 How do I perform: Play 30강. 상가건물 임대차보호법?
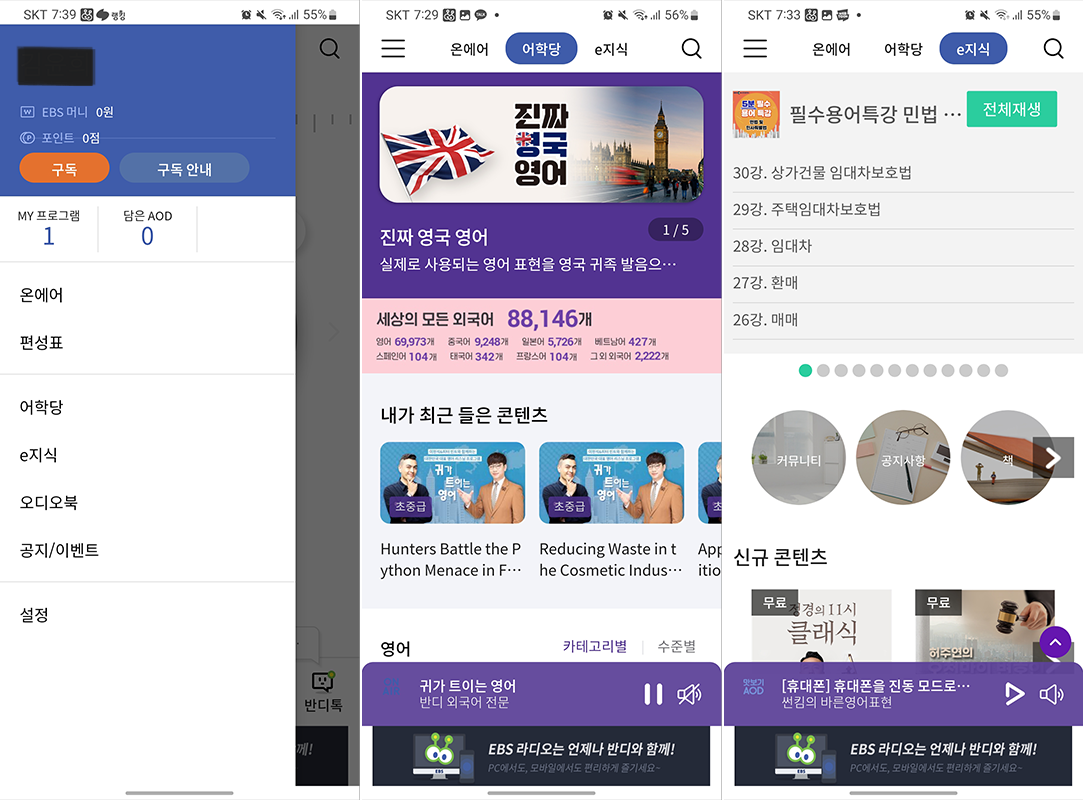903,173
